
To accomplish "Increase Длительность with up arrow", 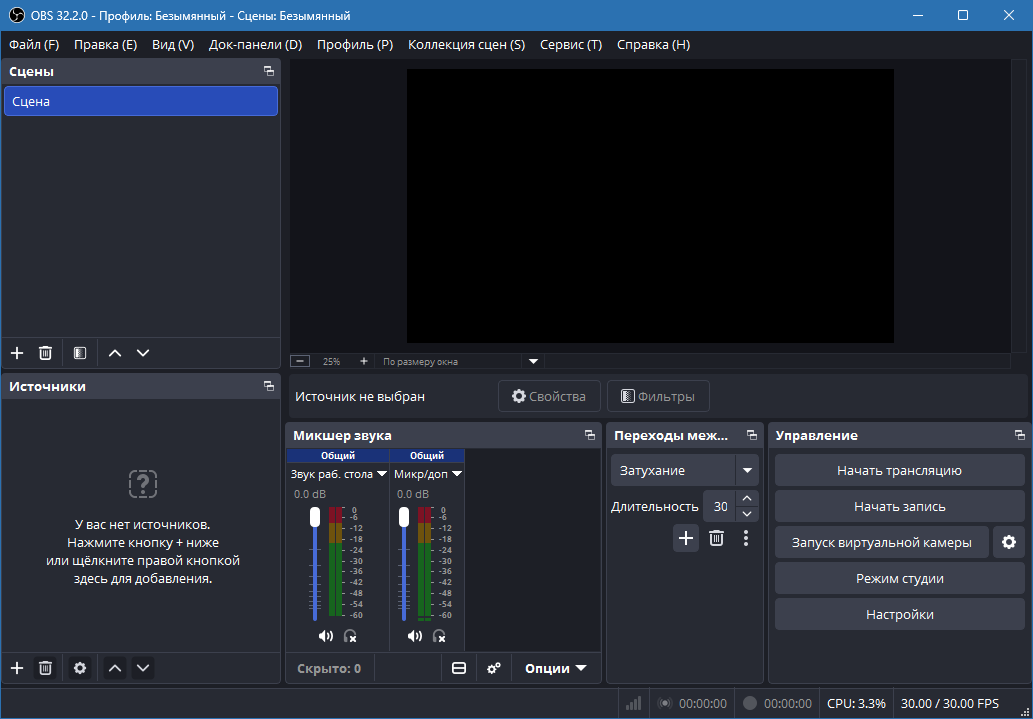I will [746, 499].
